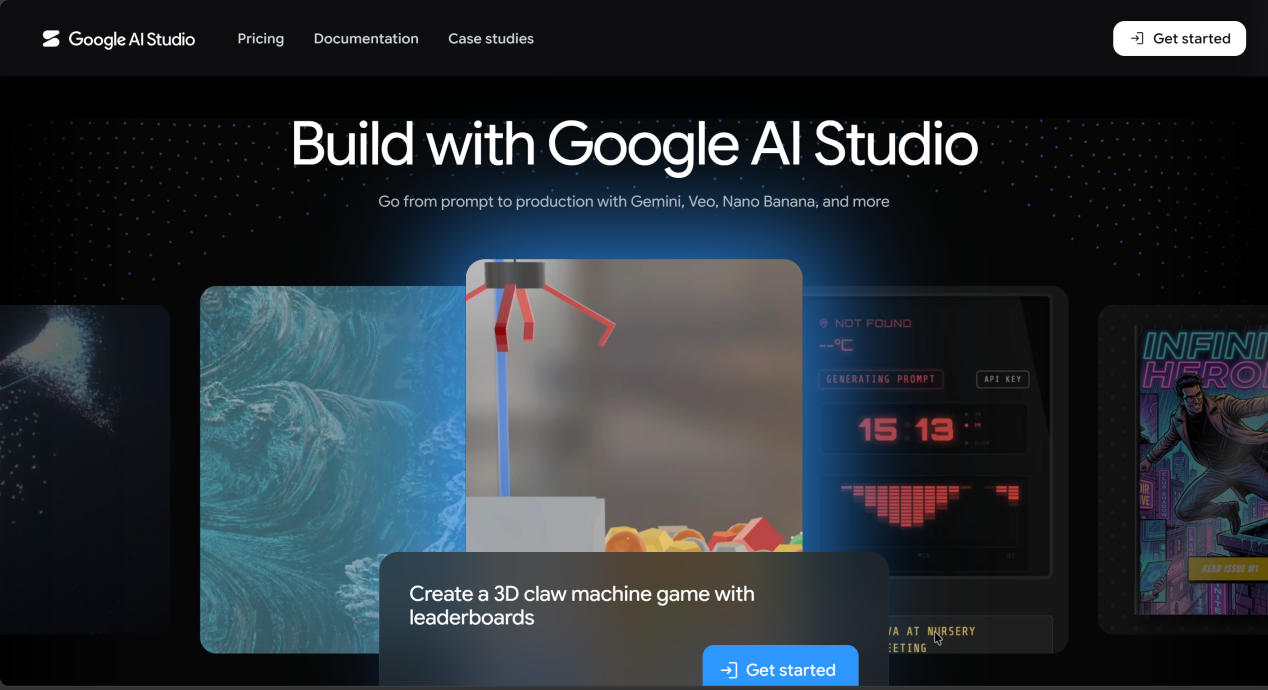Click the API KEY button in dashboard card
The width and height of the screenshot is (1268, 690).
click(1002, 379)
